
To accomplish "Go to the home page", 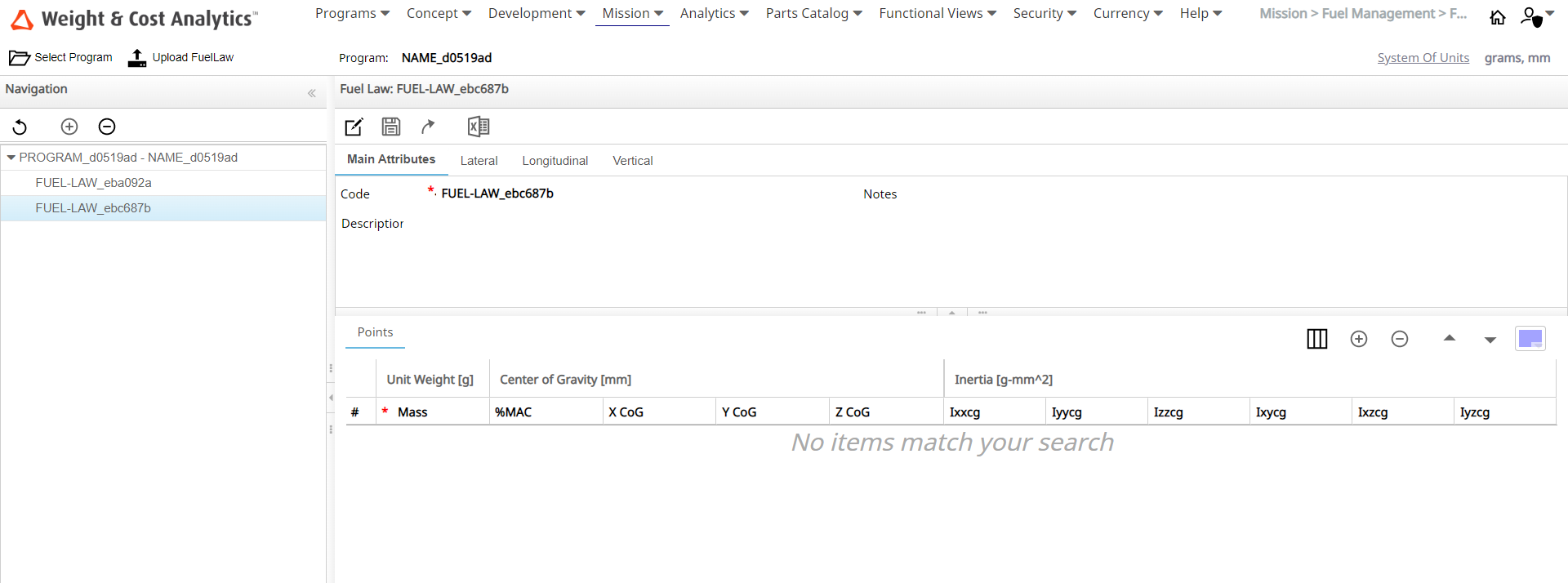I will coord(1497,17).
